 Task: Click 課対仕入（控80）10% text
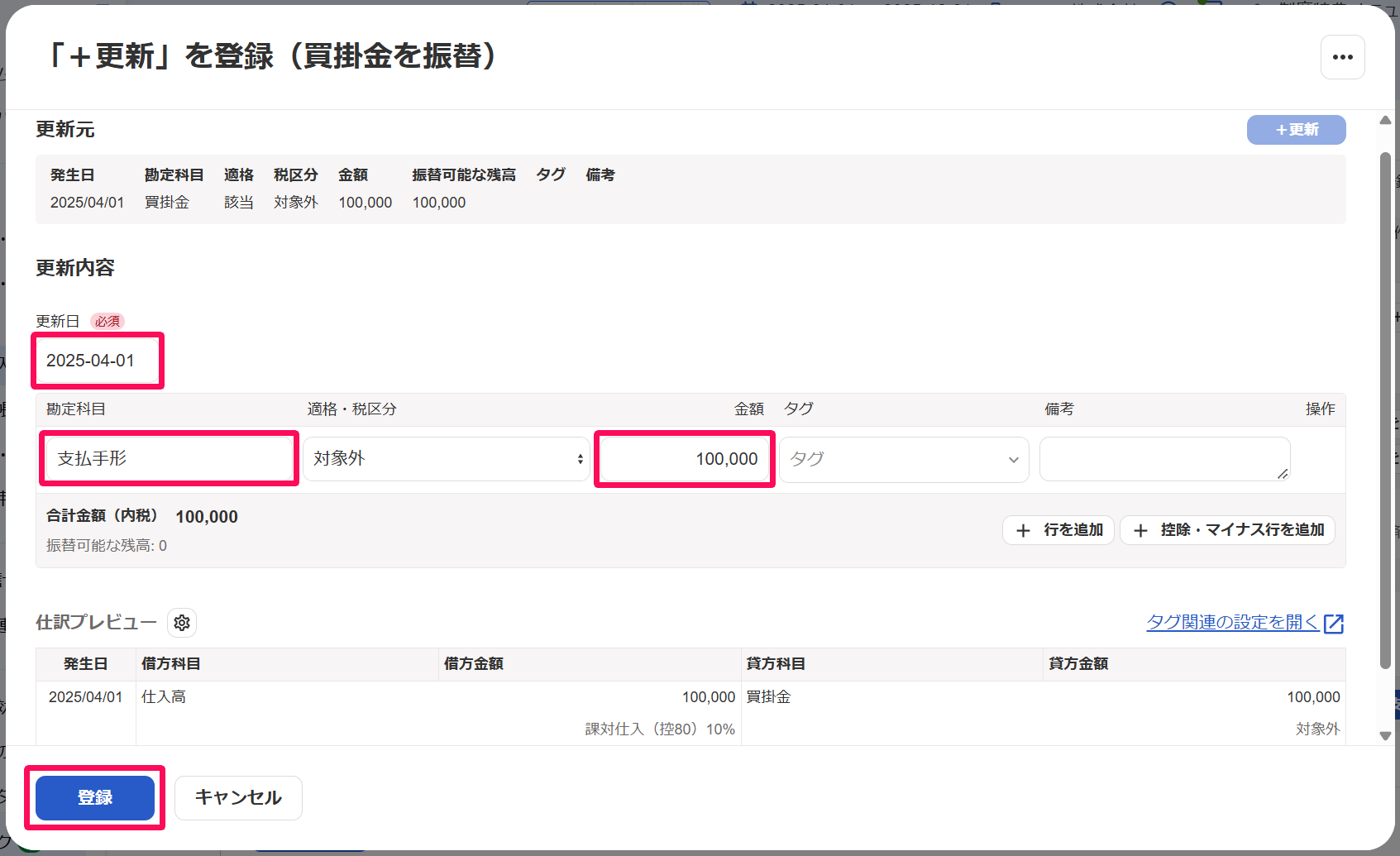(660, 729)
